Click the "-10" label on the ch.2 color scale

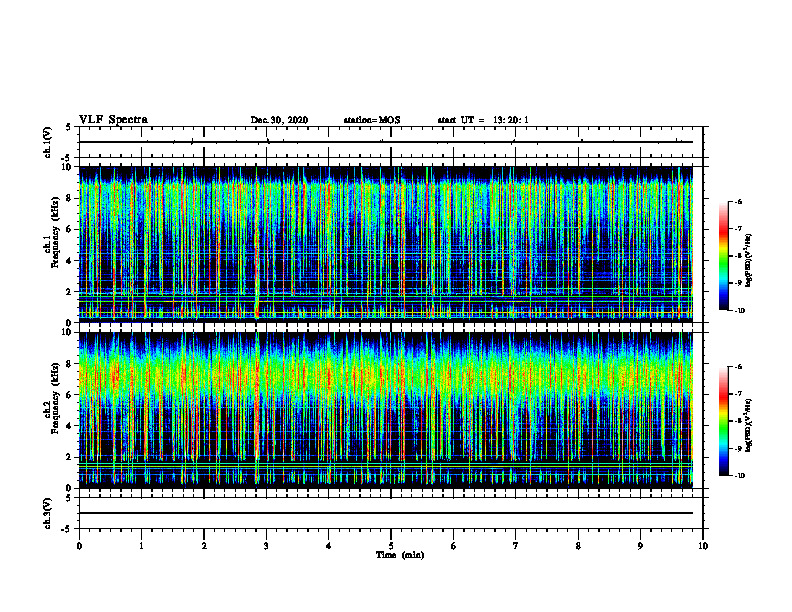click(x=739, y=476)
